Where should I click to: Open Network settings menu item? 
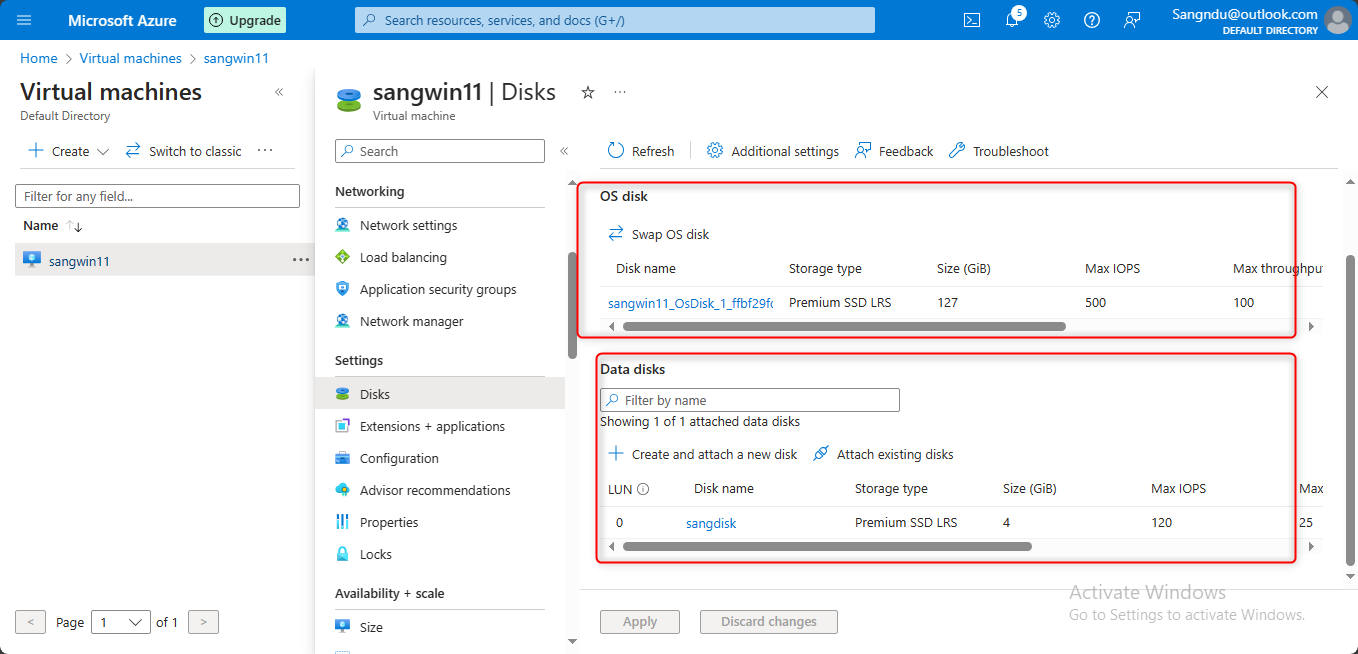(x=408, y=225)
